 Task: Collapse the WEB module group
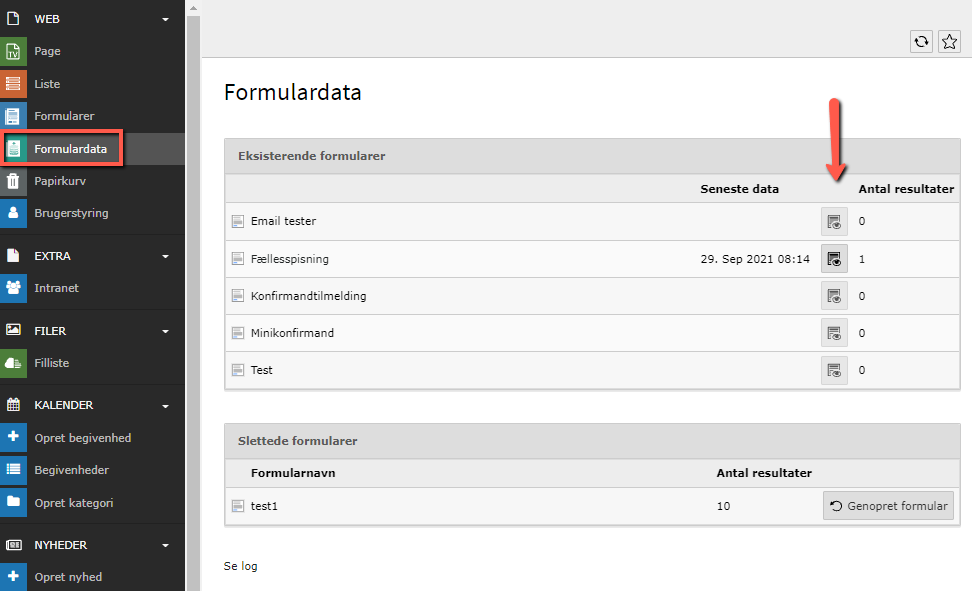(x=165, y=19)
